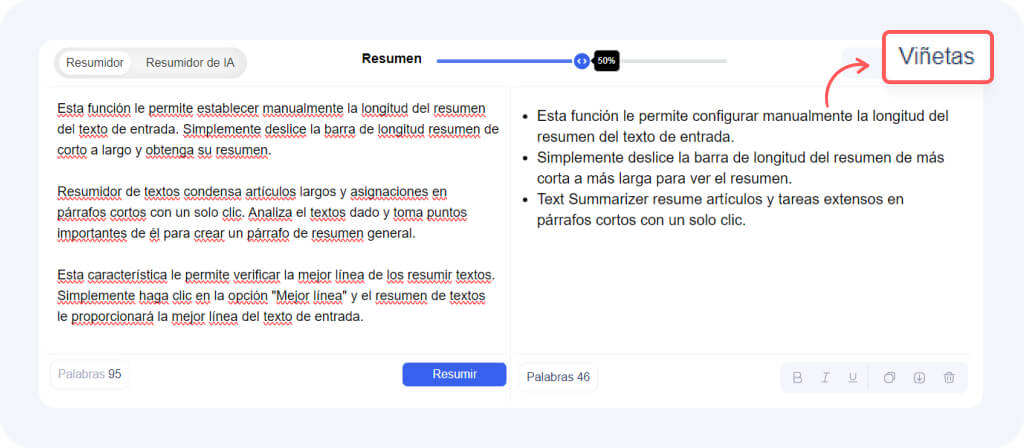The image size is (1024, 448).
Task: Underline the summary text
Action: click(x=852, y=377)
